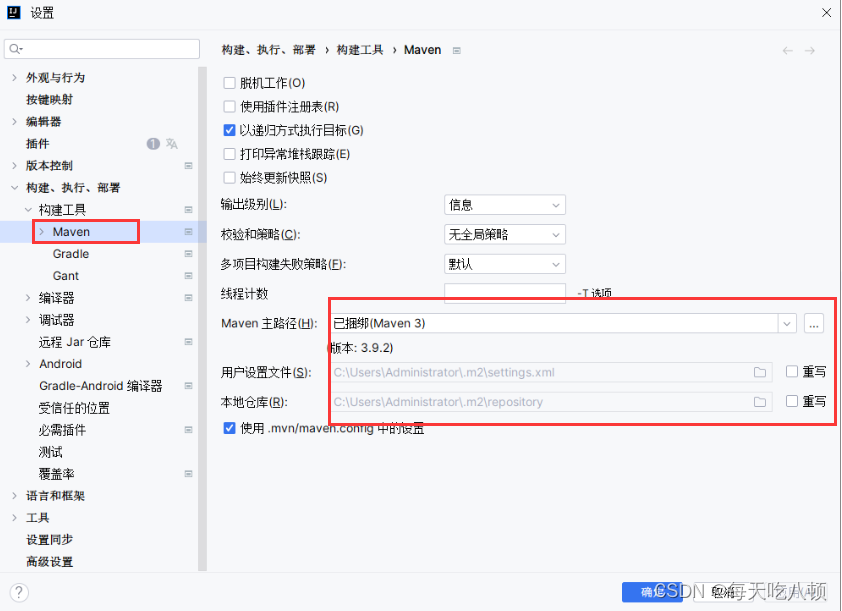The image size is (842, 611).
Task: Click the 本地仓库 path field
Action: [x=551, y=402]
